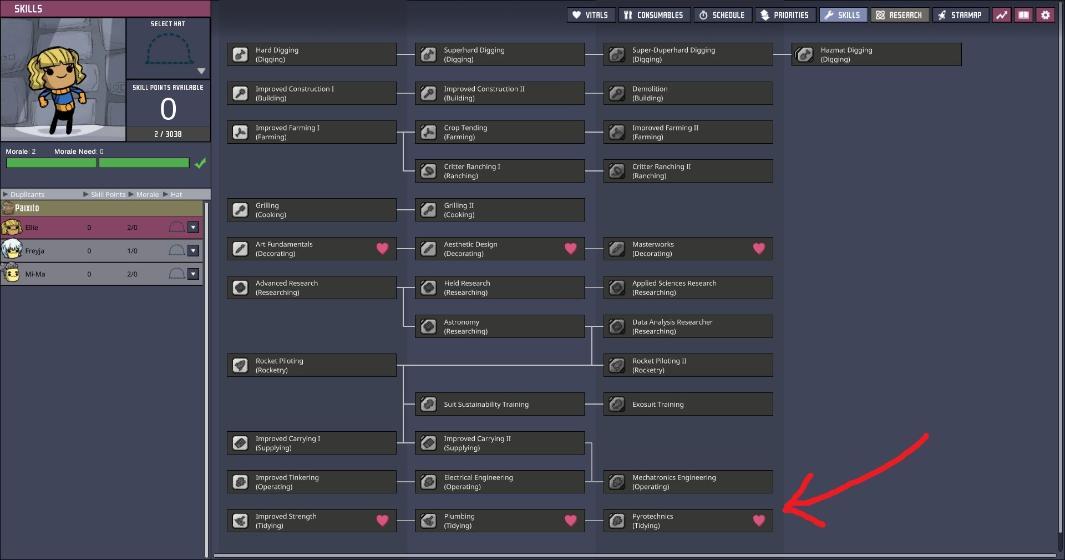Open the Vitals tab
The height and width of the screenshot is (560, 1065).
click(591, 15)
